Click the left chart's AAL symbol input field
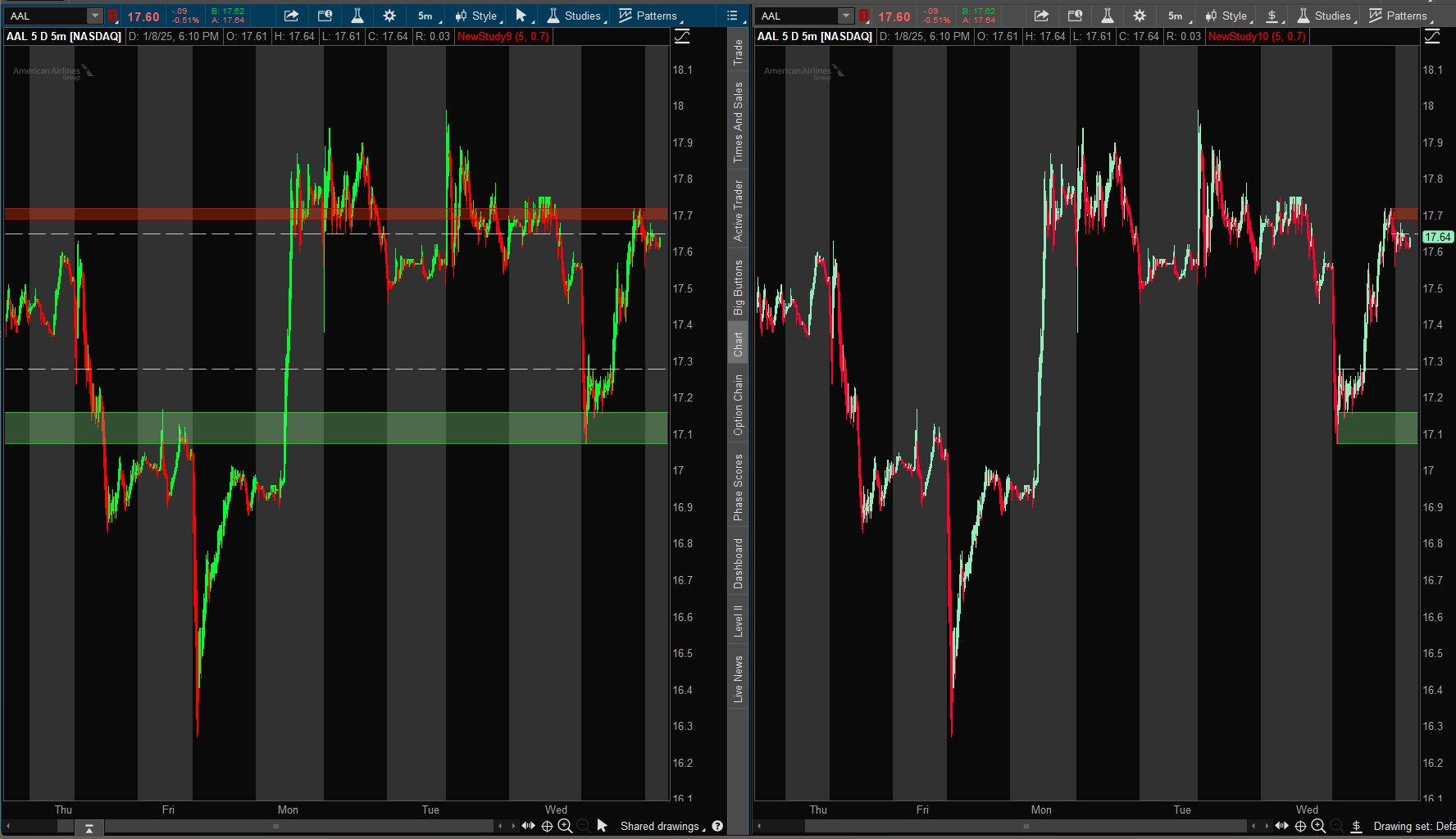This screenshot has height=839, width=1456. (x=46, y=16)
